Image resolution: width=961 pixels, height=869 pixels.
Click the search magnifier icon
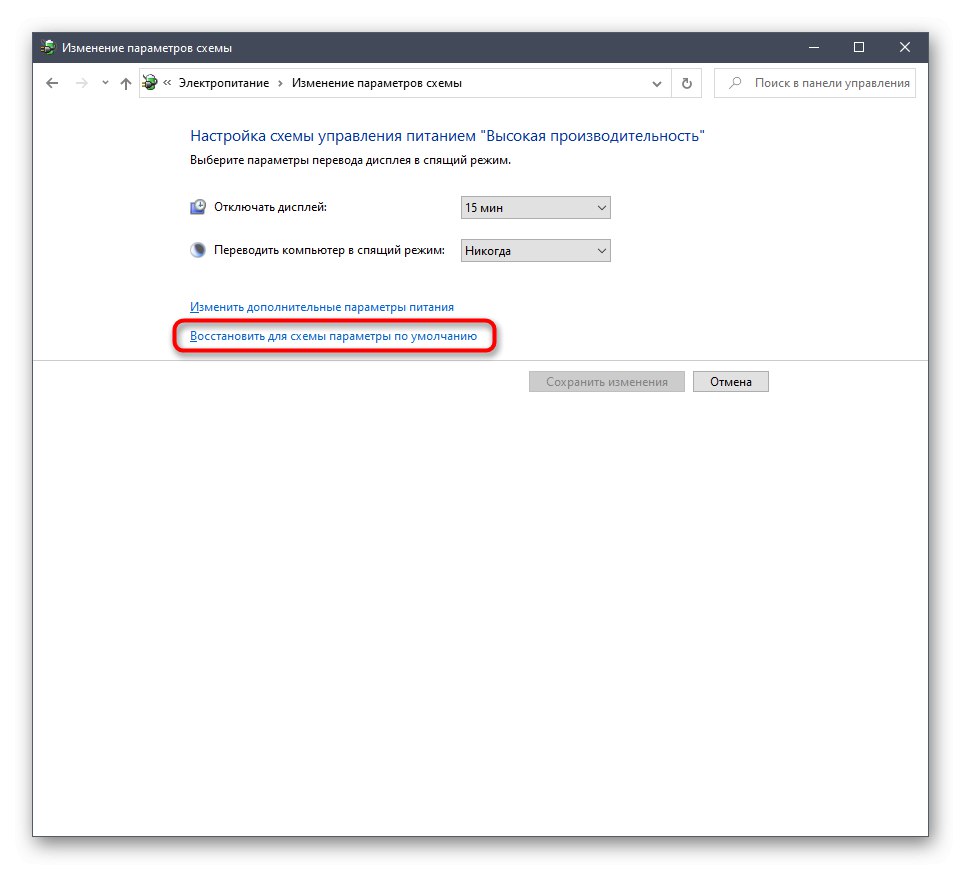[x=735, y=83]
